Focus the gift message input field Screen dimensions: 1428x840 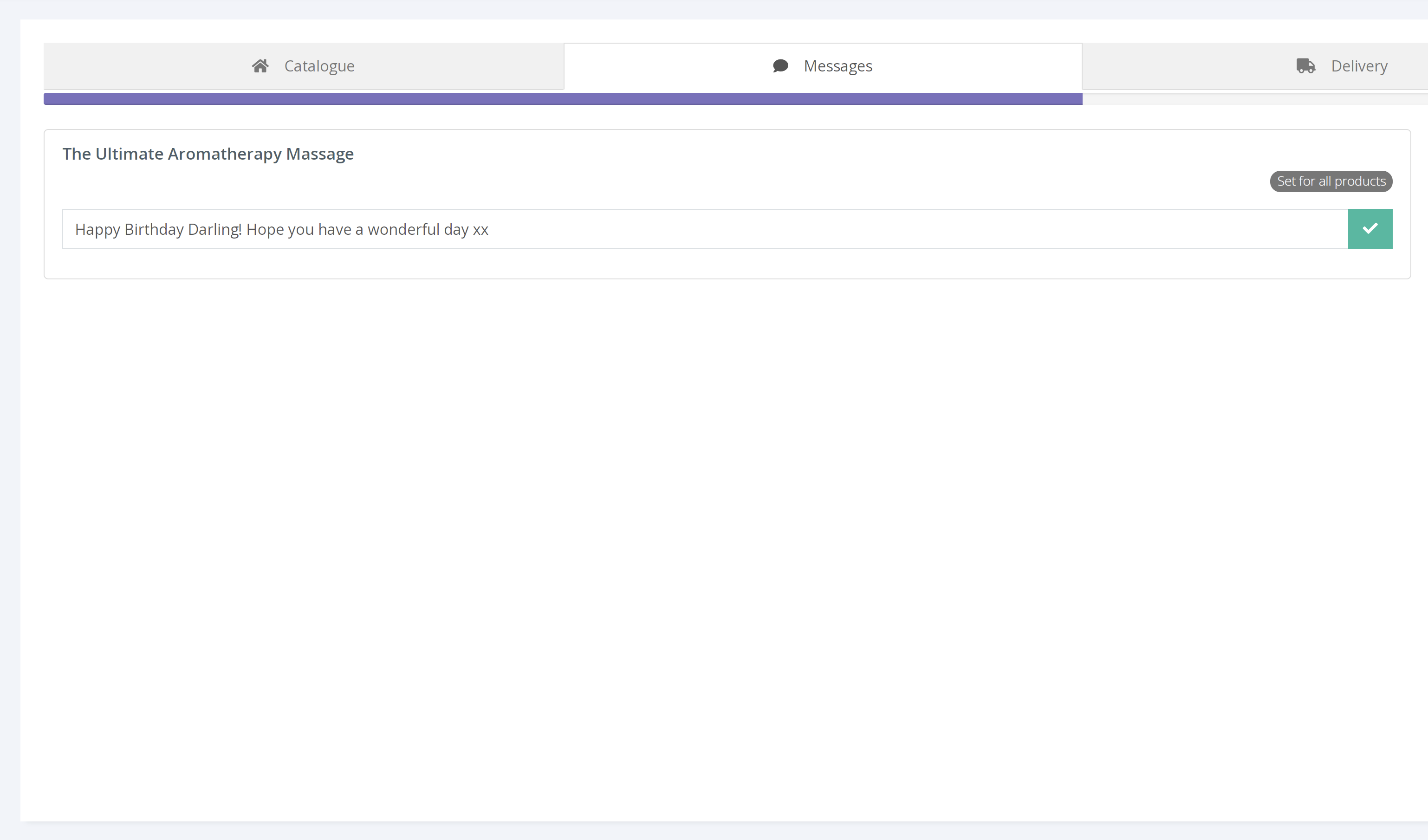coord(704,229)
